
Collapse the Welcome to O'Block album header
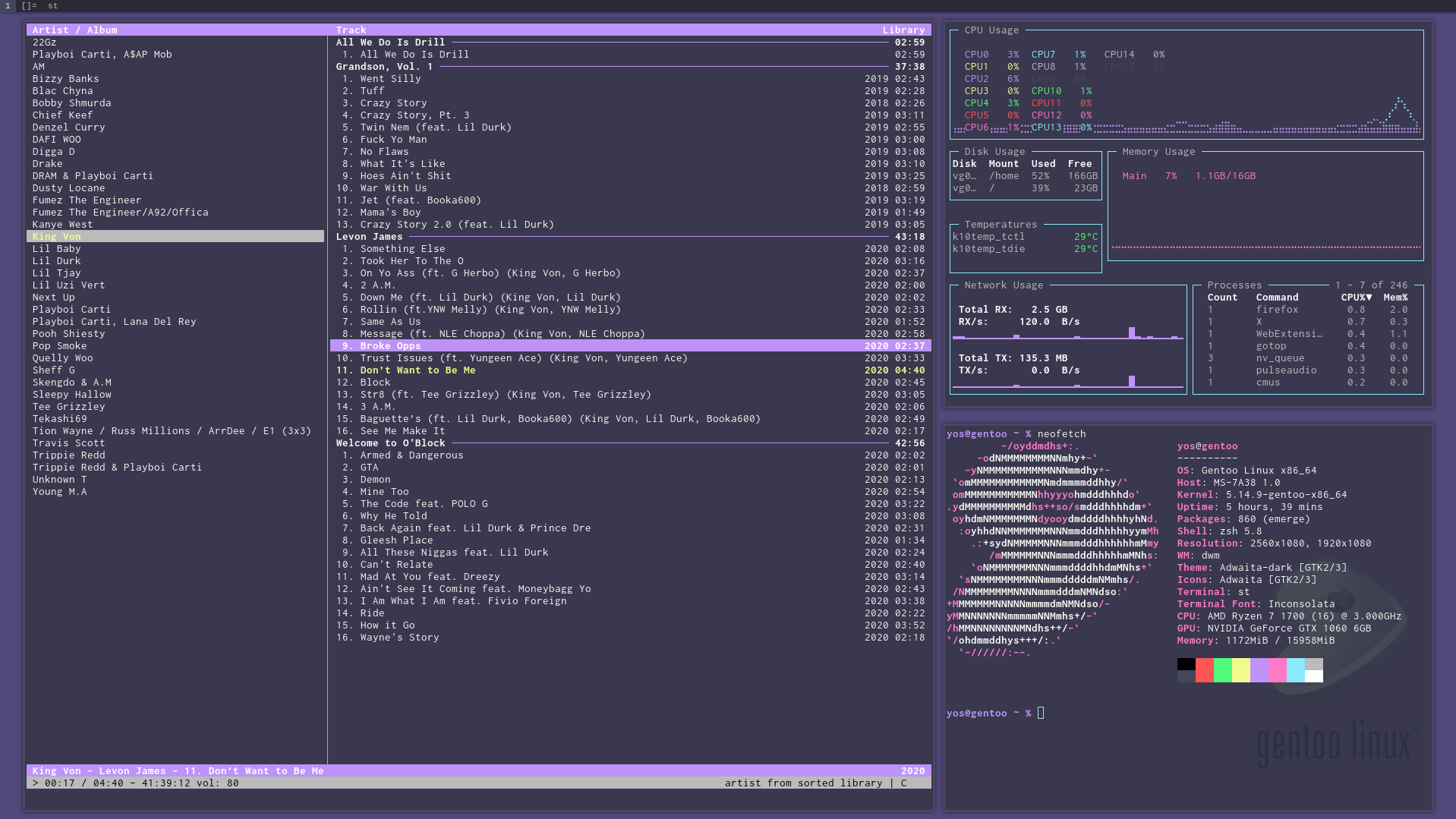(x=390, y=443)
